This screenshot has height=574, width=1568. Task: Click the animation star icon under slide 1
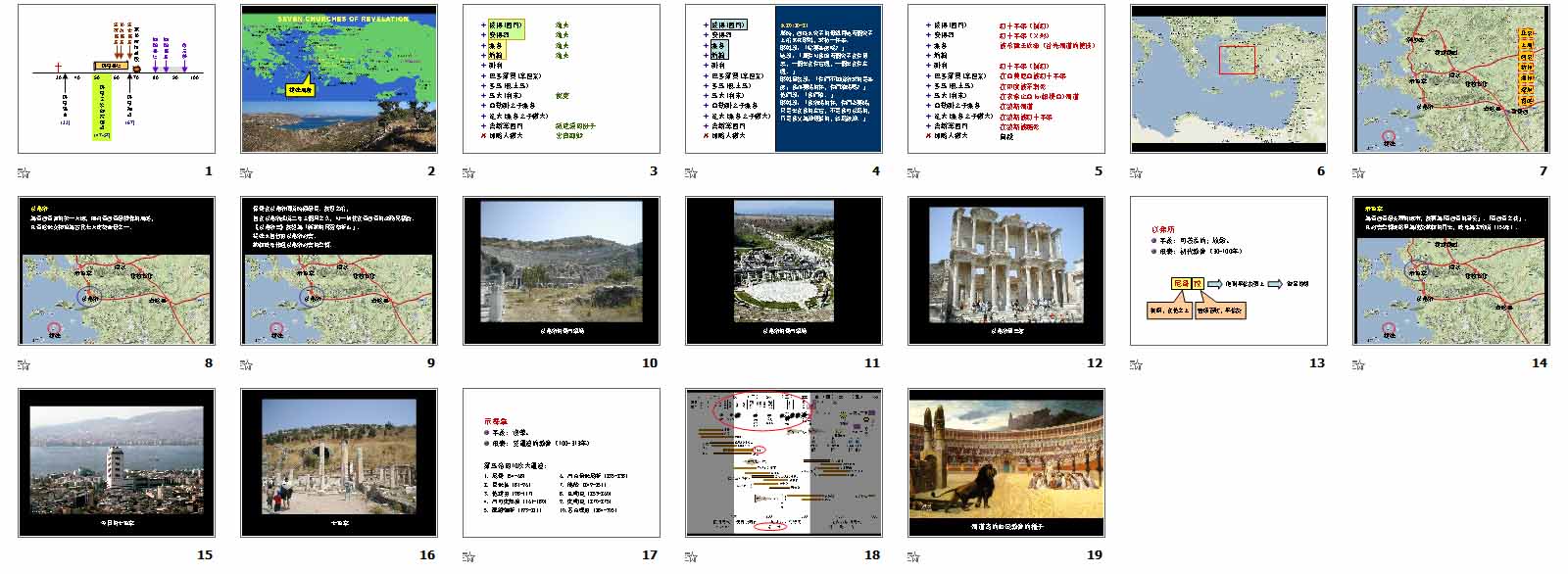pyautogui.click(x=24, y=173)
